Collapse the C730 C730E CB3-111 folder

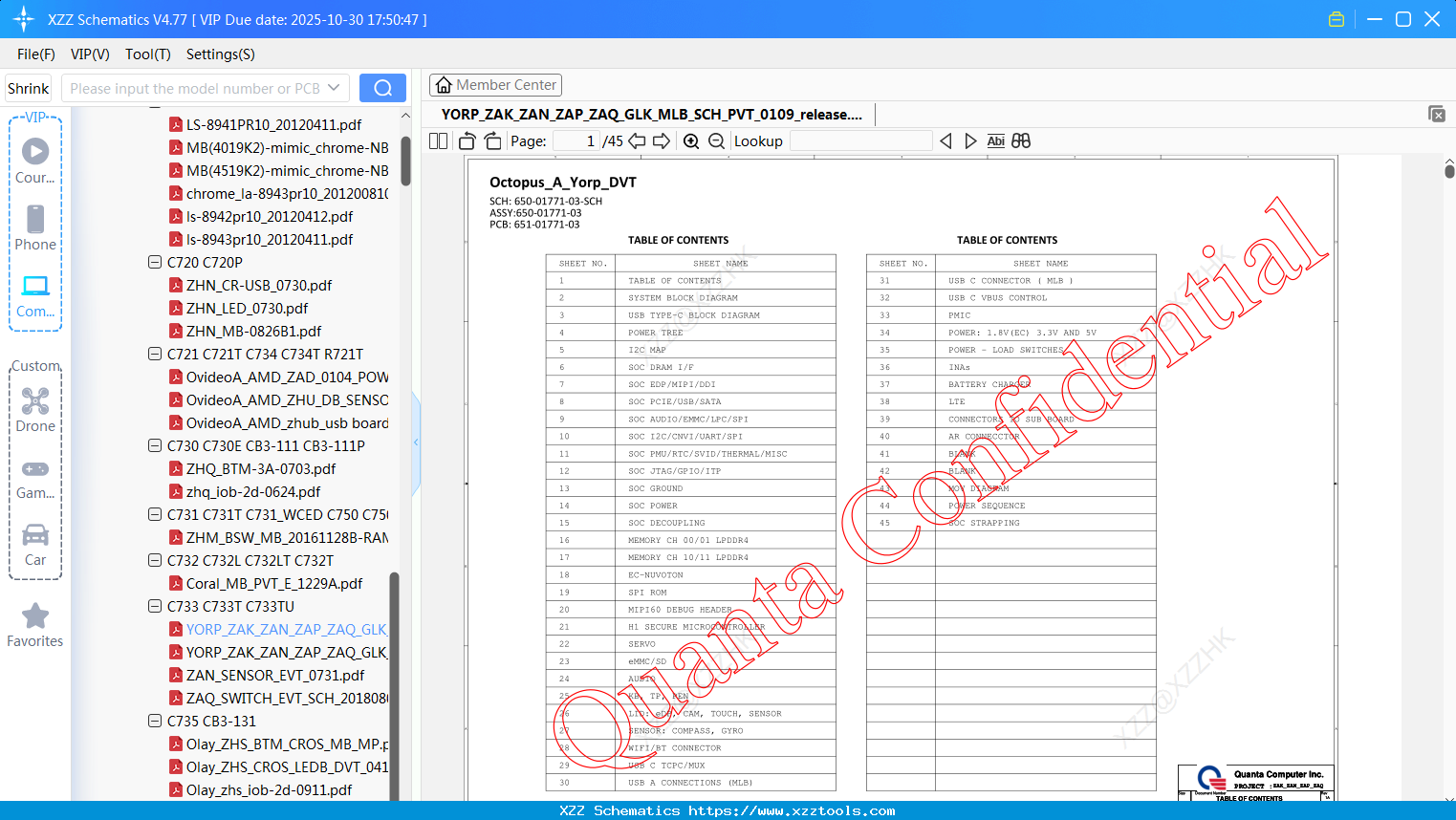[x=155, y=445]
